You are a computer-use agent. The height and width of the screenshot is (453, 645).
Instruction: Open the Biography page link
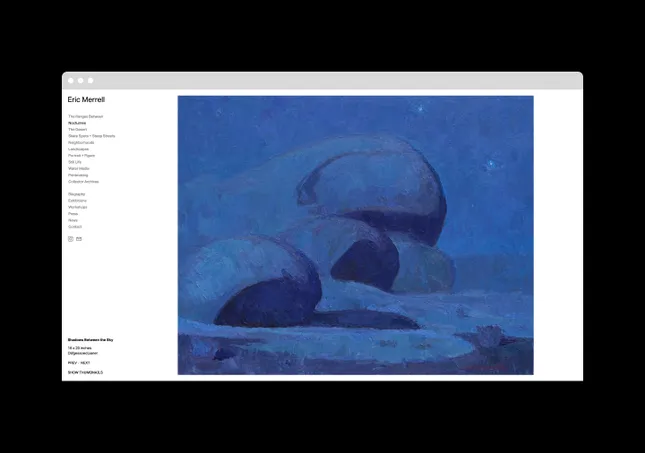(x=77, y=194)
